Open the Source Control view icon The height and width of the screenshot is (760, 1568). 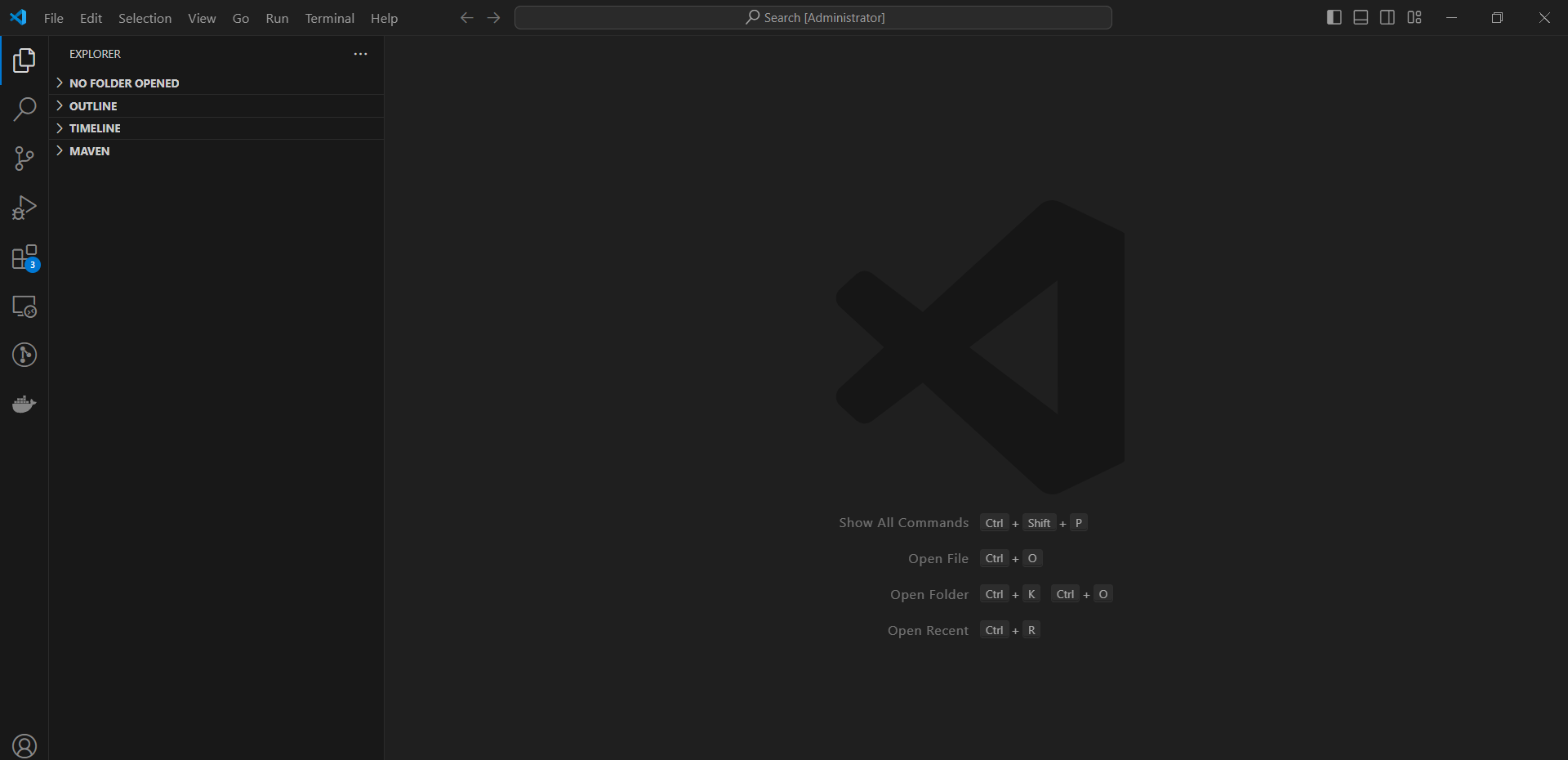pos(24,159)
